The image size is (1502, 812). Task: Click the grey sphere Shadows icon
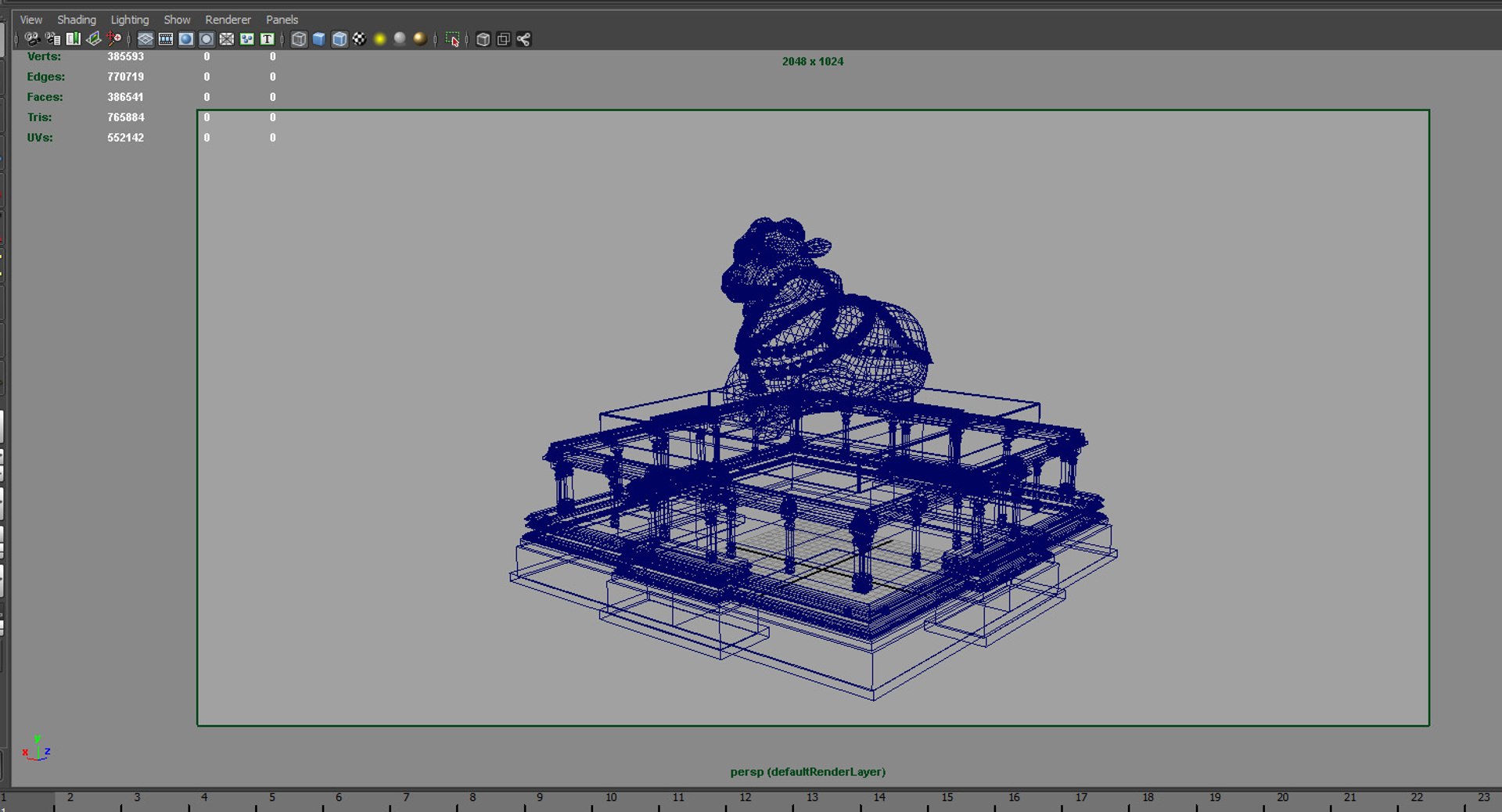pyautogui.click(x=400, y=39)
